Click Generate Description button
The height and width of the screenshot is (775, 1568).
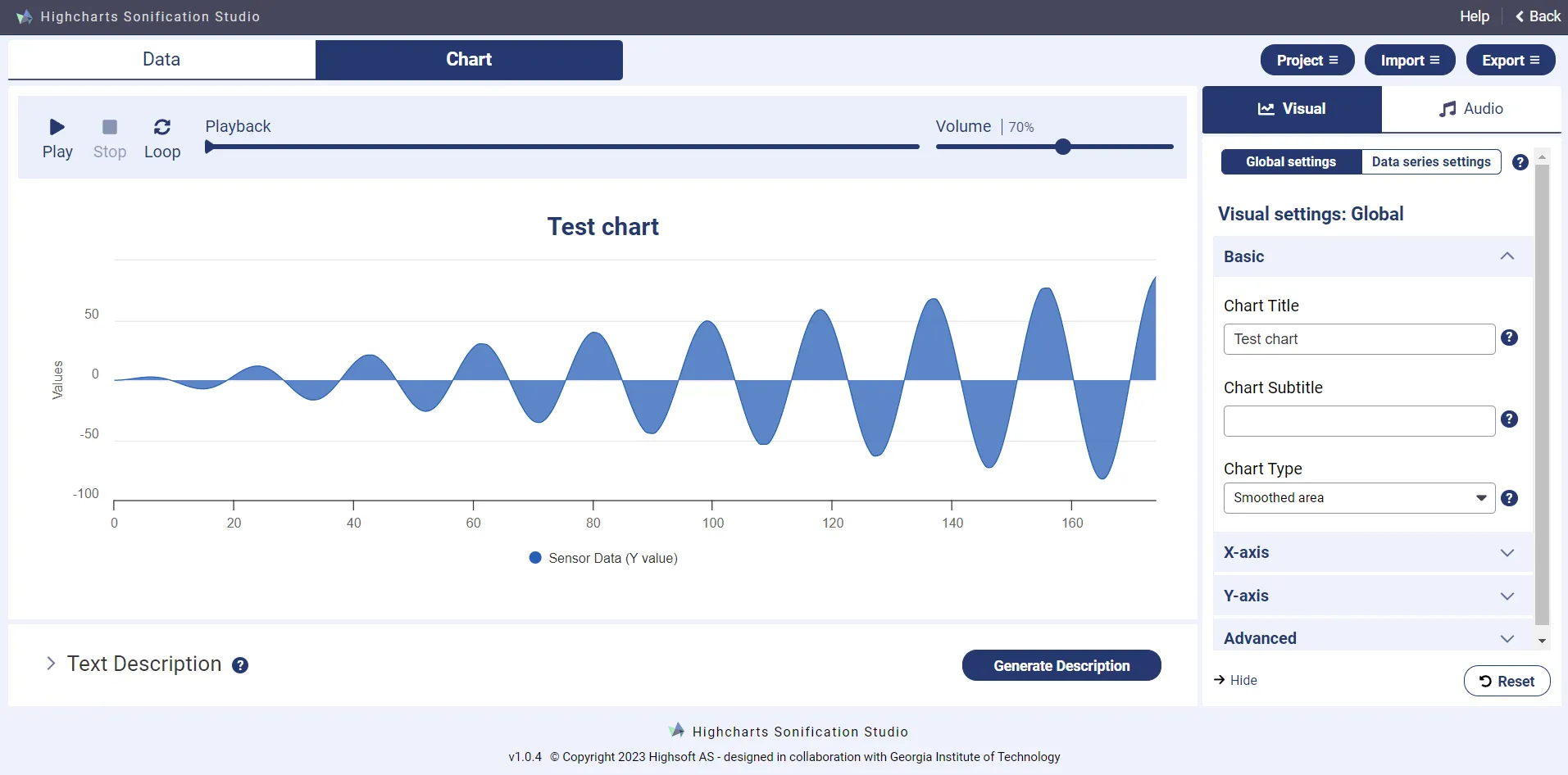click(1061, 665)
